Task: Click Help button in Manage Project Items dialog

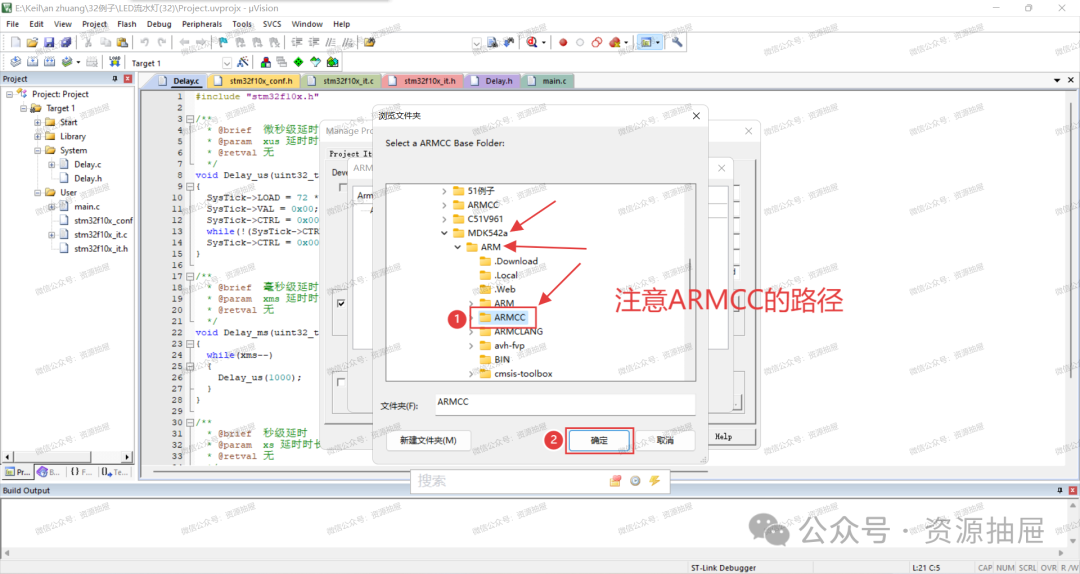Action: pos(724,437)
